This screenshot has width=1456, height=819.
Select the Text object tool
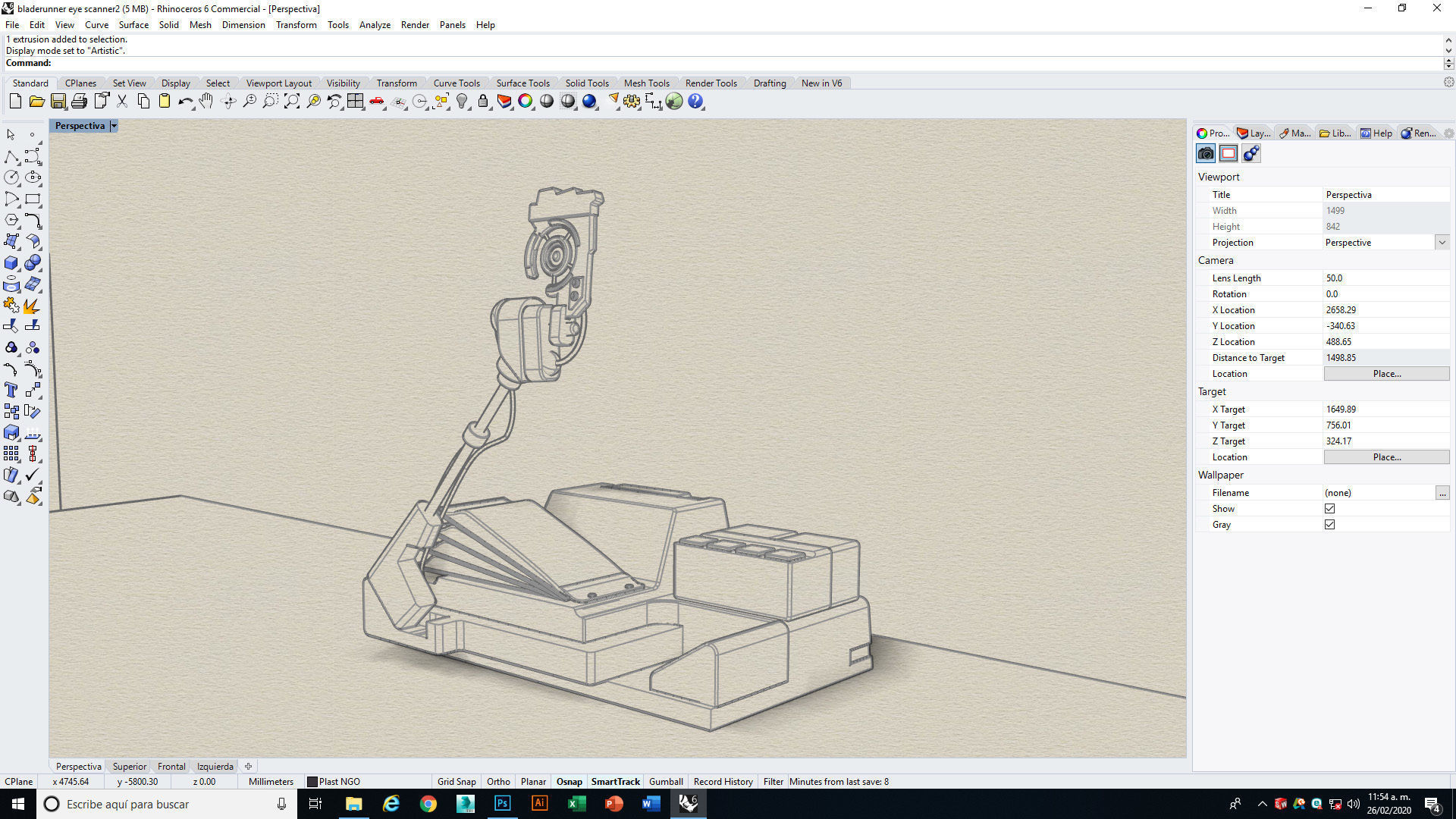11,390
